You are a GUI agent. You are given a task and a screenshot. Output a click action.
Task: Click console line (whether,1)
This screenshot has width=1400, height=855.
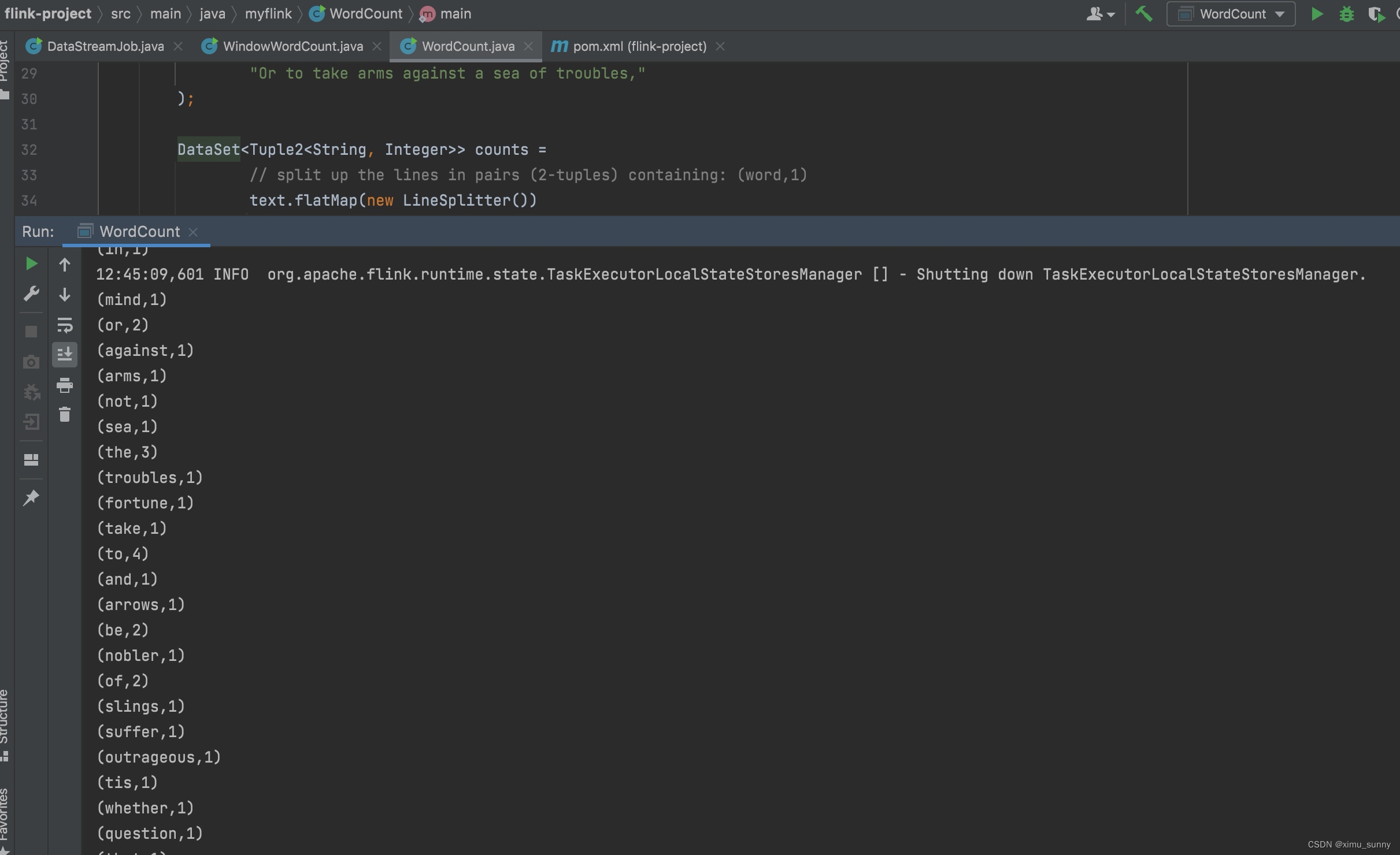145,808
